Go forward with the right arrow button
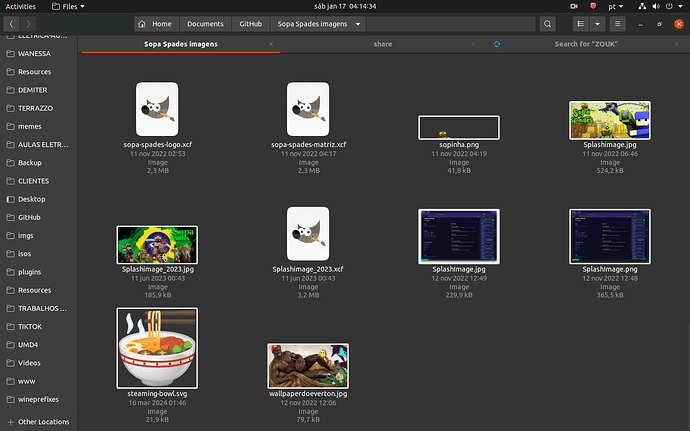 click(x=28, y=24)
